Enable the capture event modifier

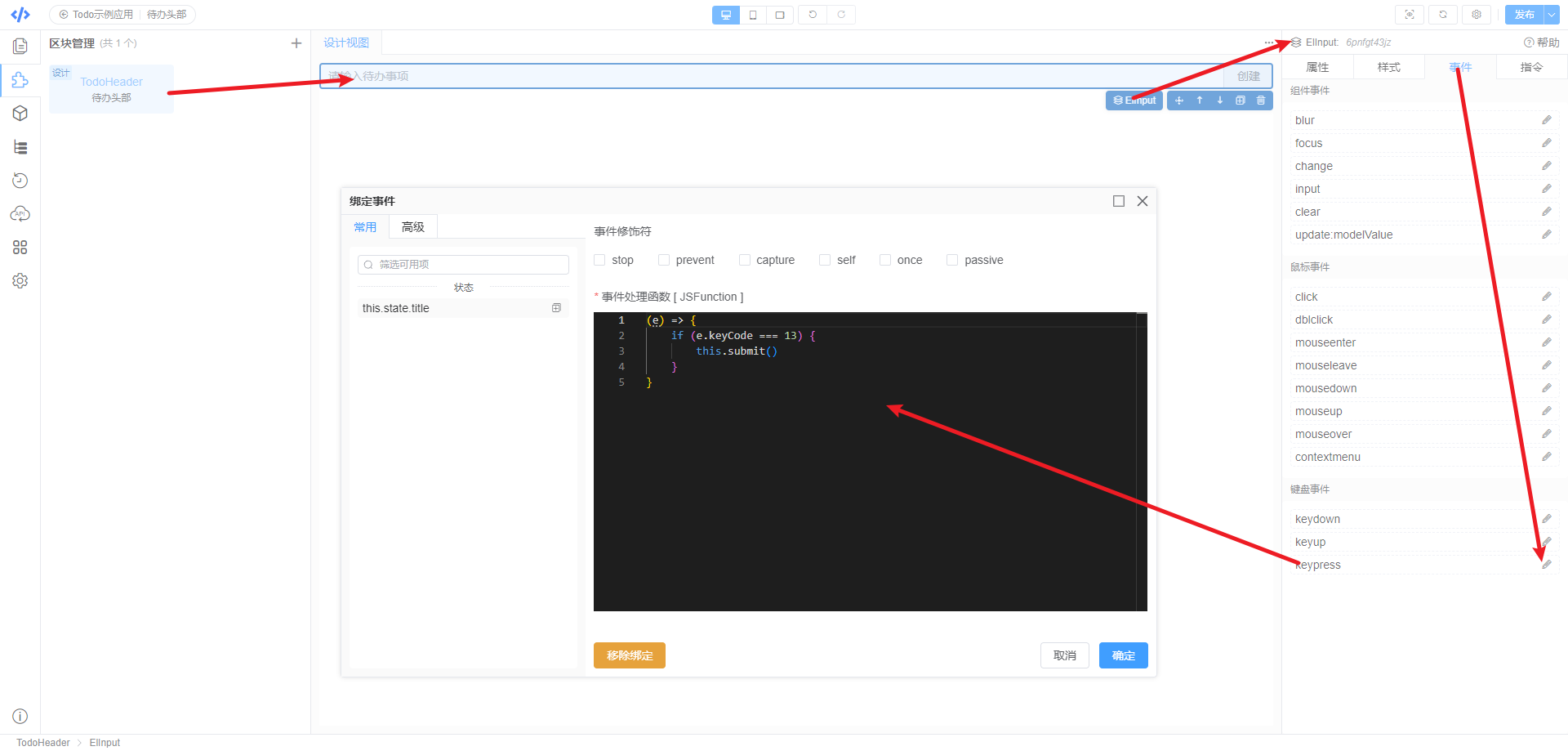tap(745, 260)
